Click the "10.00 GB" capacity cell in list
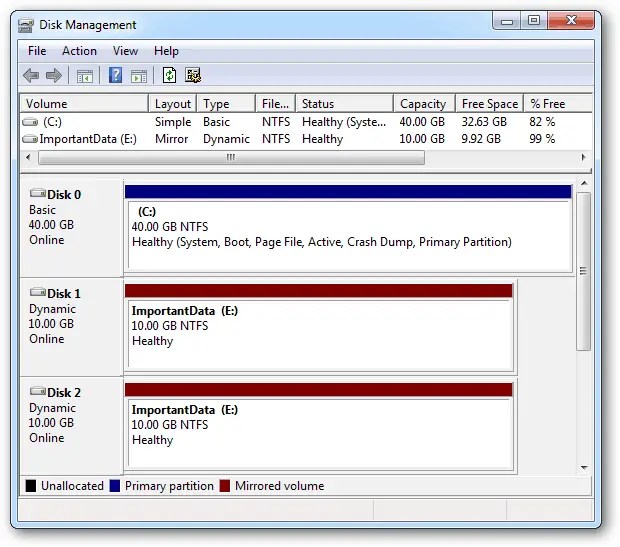Screen dimensions: 620x547 click(x=422, y=139)
